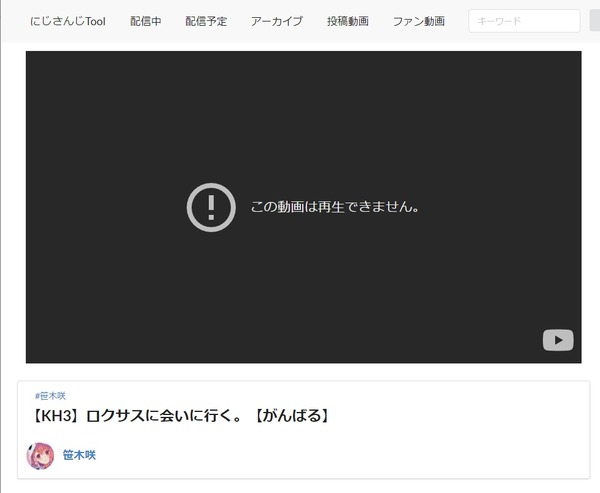Click the YouTube logo in player
The image size is (600, 493).
tap(558, 340)
